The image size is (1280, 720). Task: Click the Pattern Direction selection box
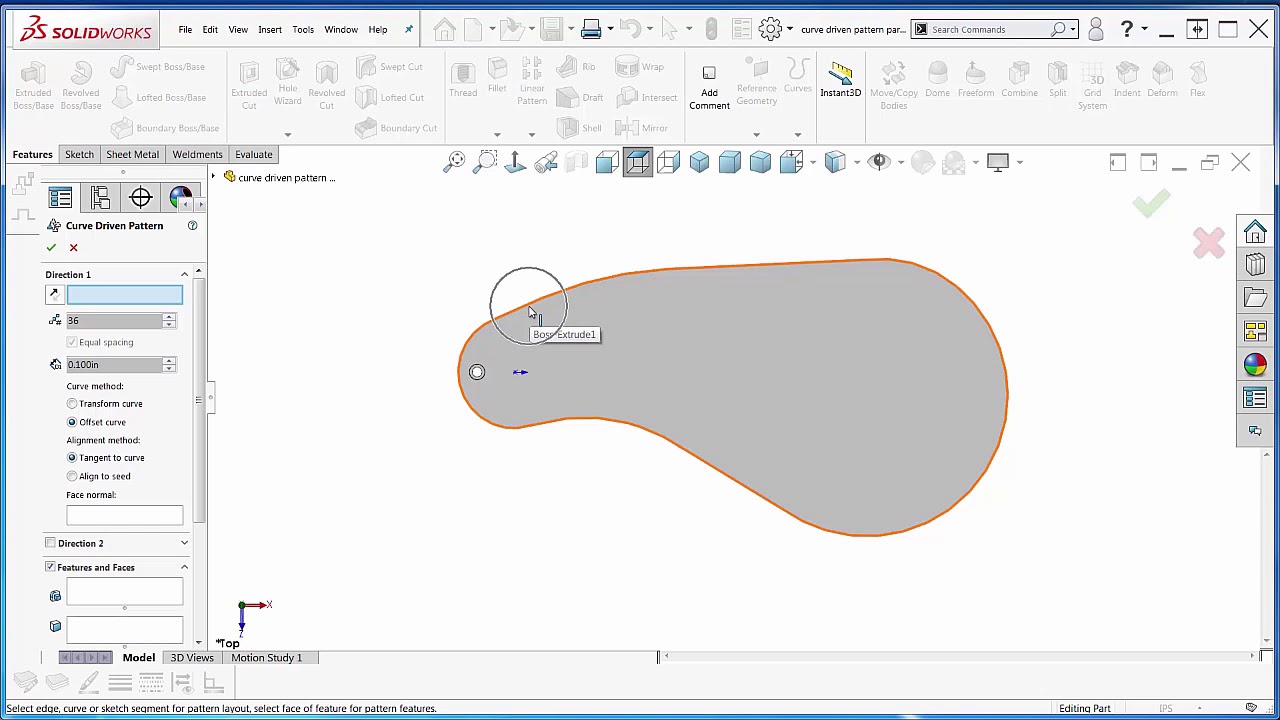click(x=125, y=294)
